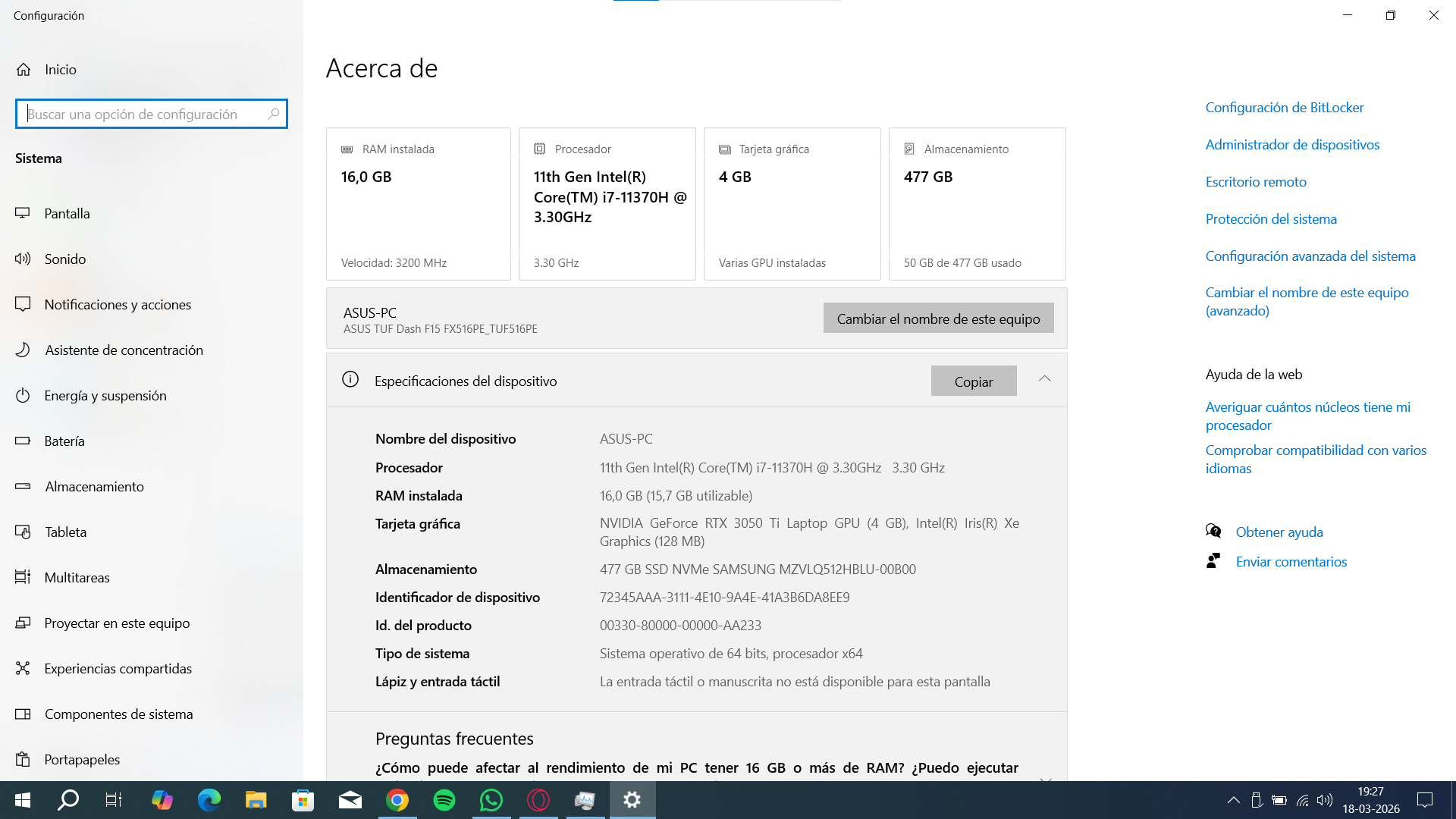Viewport: 1456px width, 819px height.
Task: Open Configuración de BitLocker link
Action: point(1284,107)
